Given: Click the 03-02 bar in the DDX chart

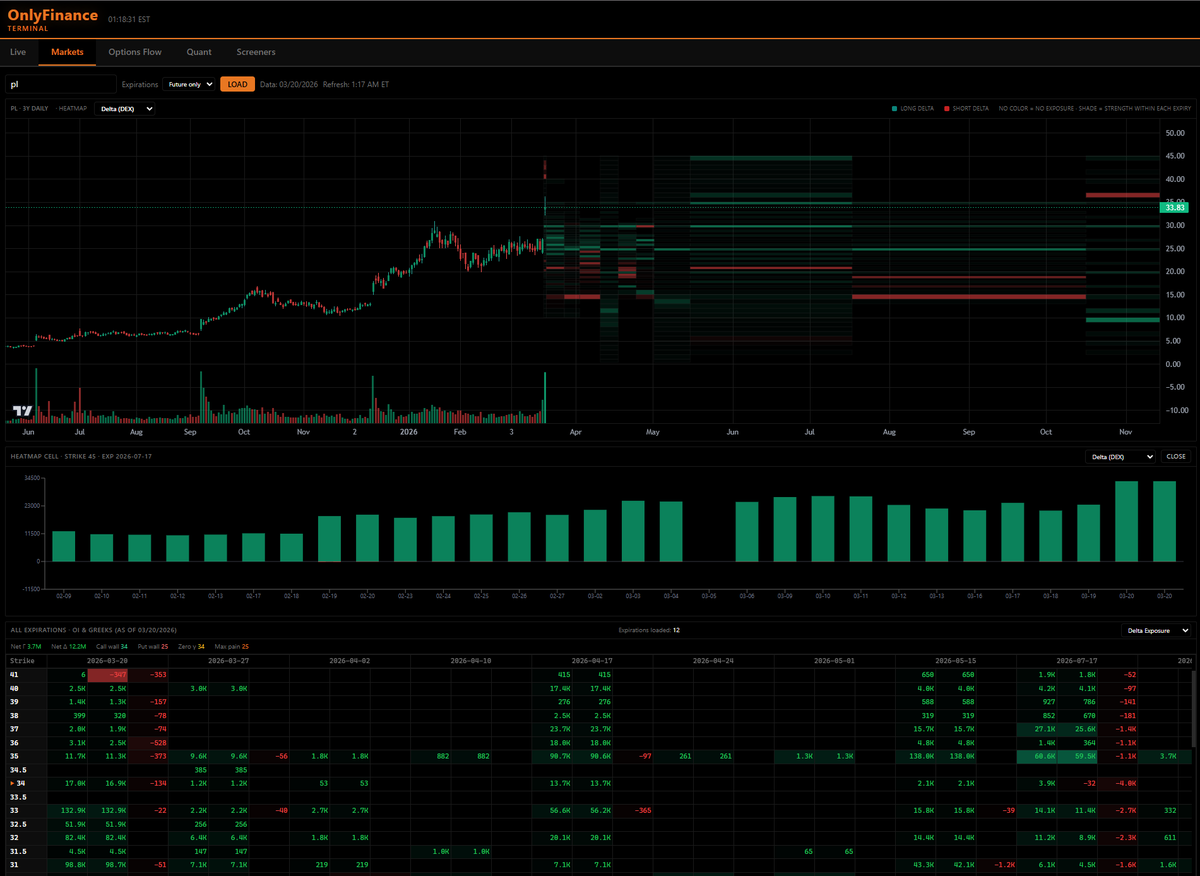Looking at the screenshot, I should [x=595, y=535].
